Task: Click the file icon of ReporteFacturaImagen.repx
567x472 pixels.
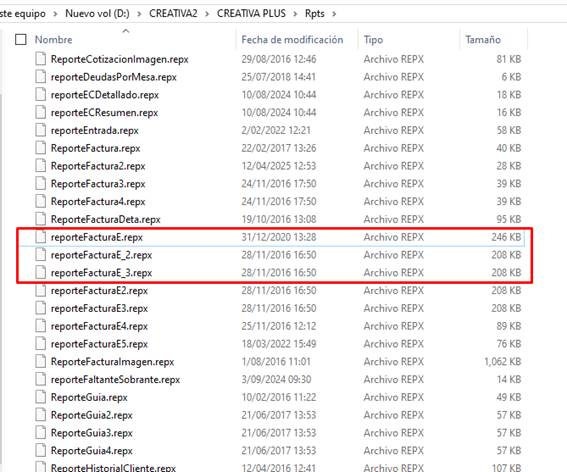Action: click(40, 361)
